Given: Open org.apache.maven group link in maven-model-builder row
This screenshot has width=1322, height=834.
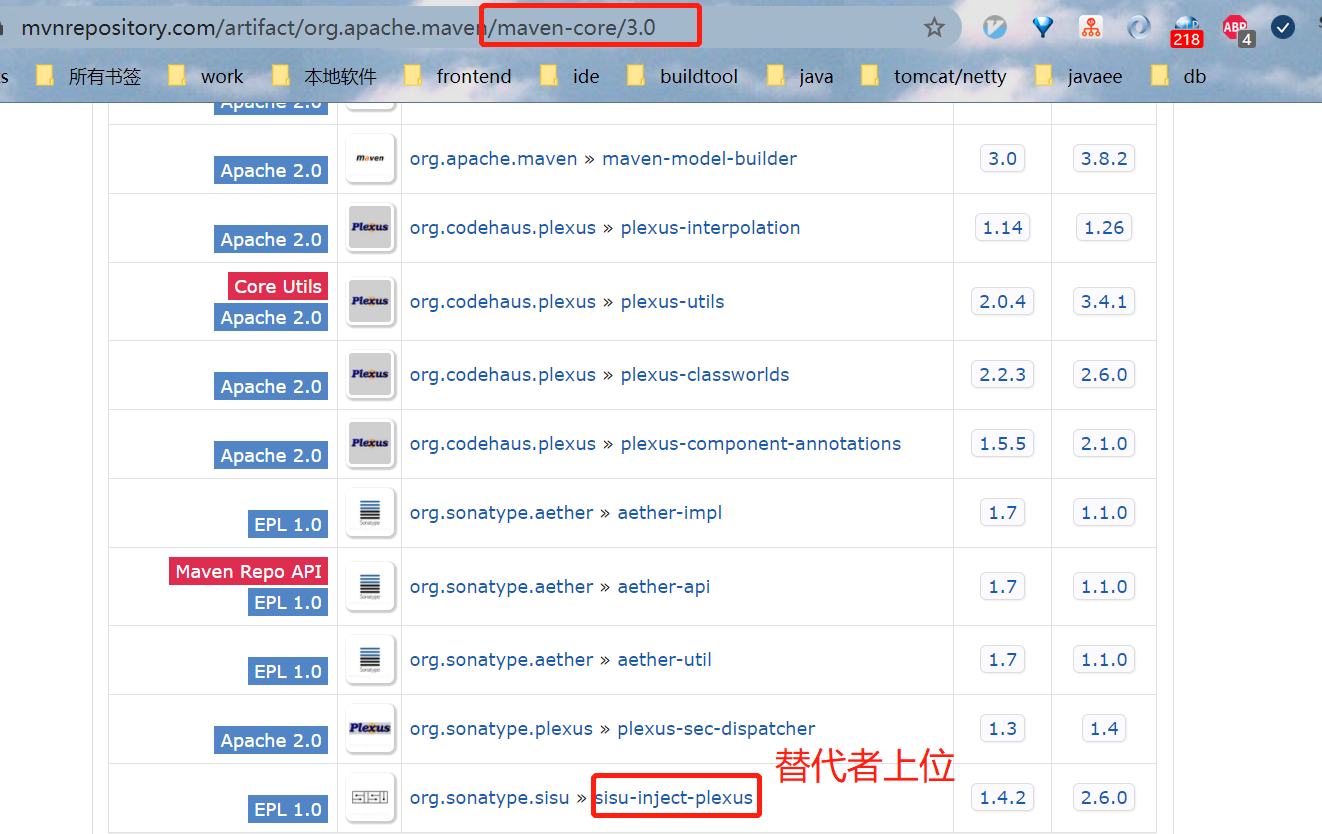Looking at the screenshot, I should tap(493, 158).
